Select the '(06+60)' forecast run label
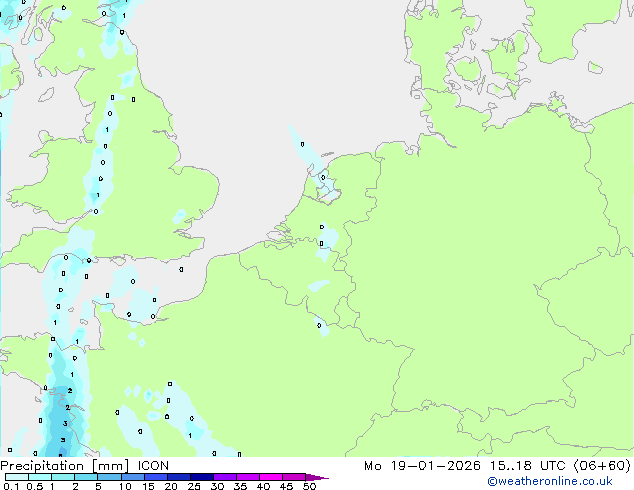 (602, 466)
